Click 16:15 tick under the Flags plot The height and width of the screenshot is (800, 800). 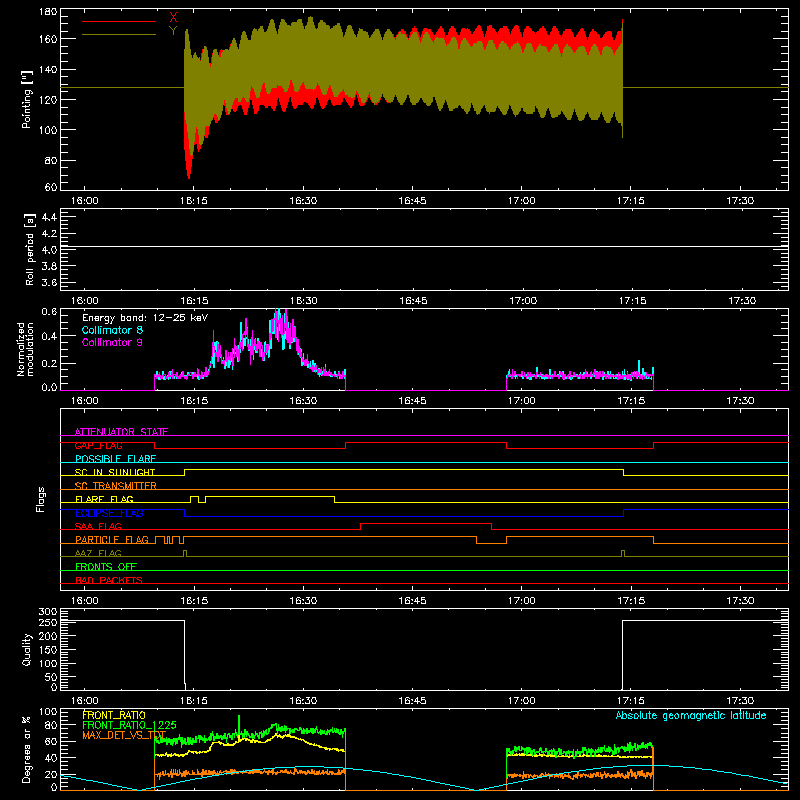[194, 601]
